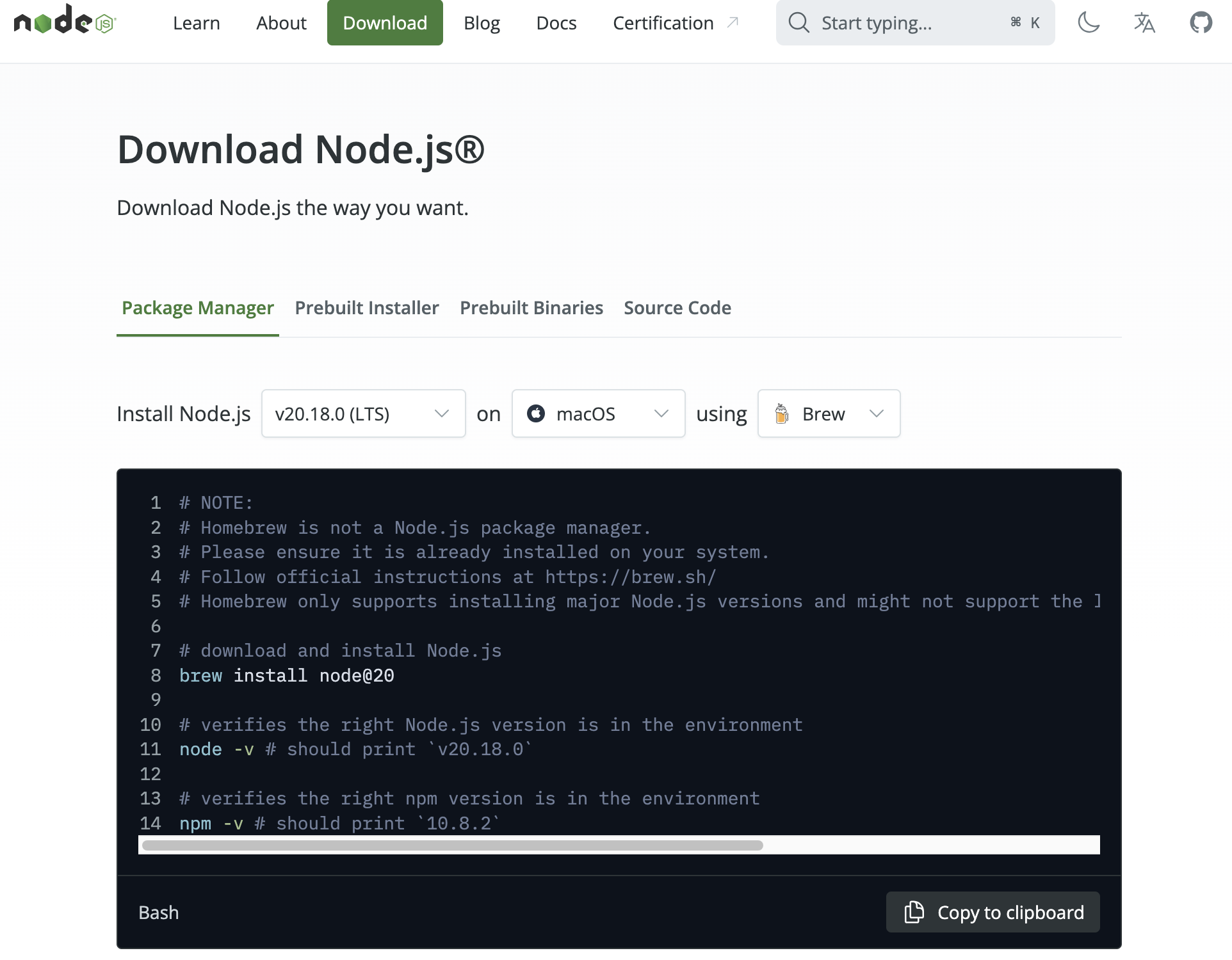
Task: Toggle dark mode with the moon icon
Action: (x=1089, y=22)
